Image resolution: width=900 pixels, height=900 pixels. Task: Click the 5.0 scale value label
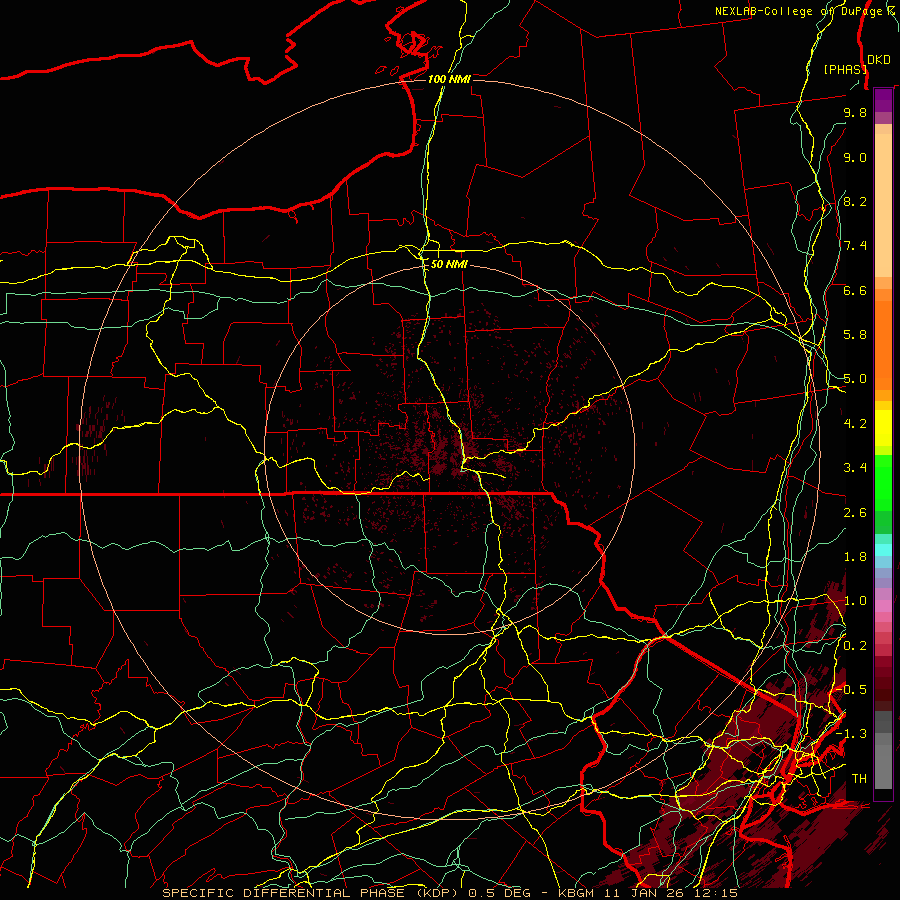tap(855, 379)
